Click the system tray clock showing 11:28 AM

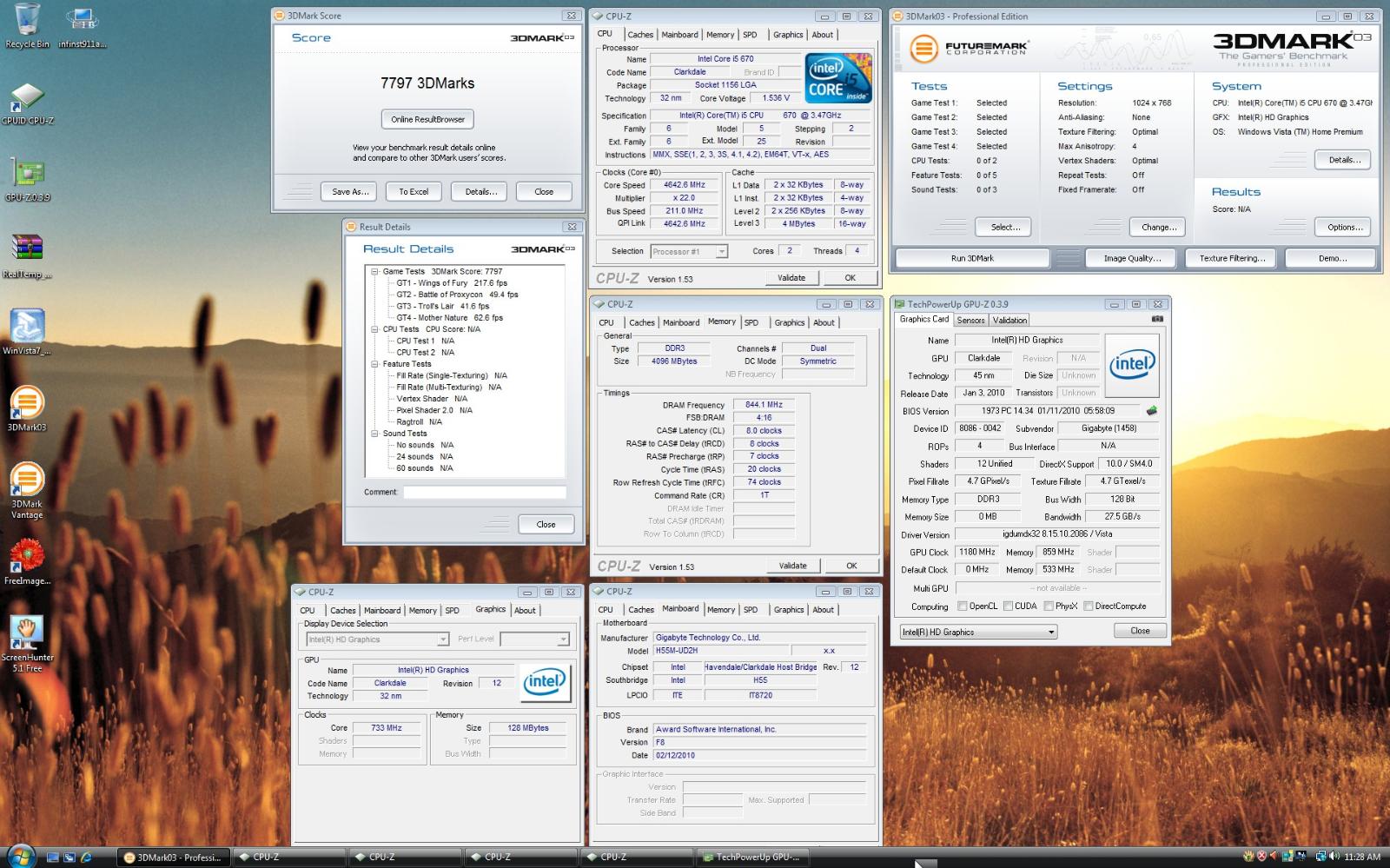click(x=1362, y=857)
